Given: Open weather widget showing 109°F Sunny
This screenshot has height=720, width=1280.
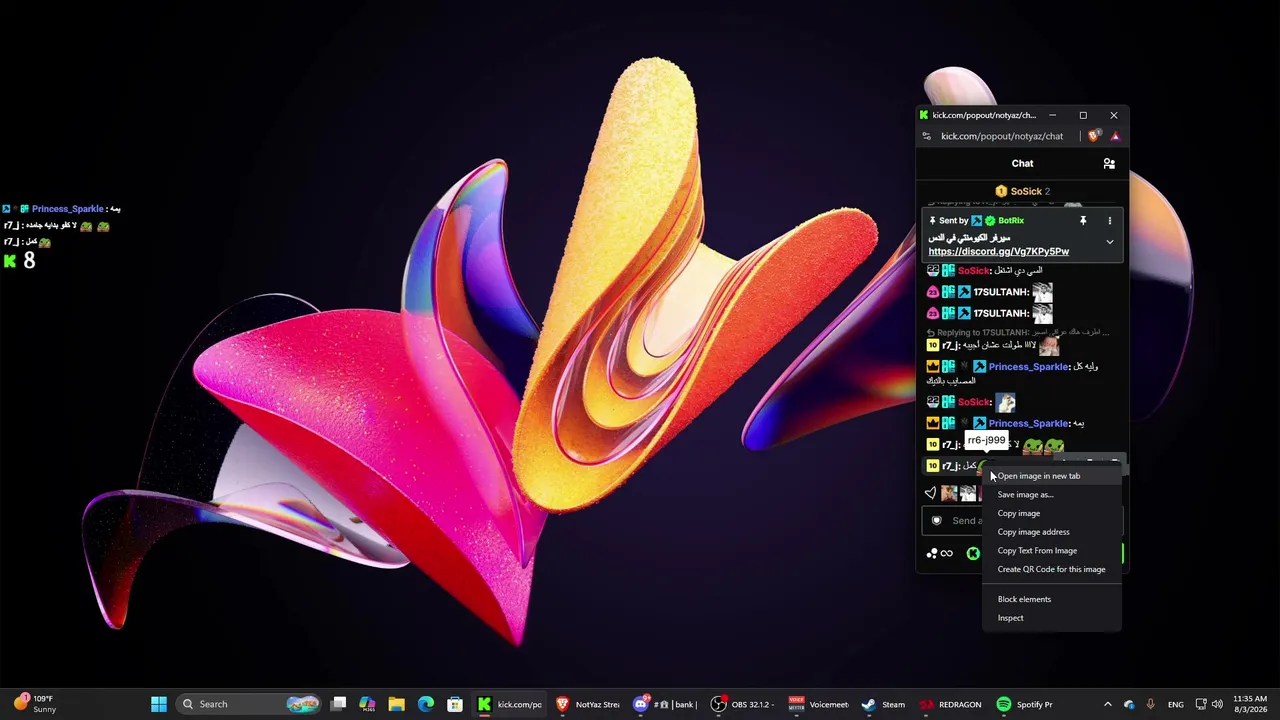Looking at the screenshot, I should [34, 704].
